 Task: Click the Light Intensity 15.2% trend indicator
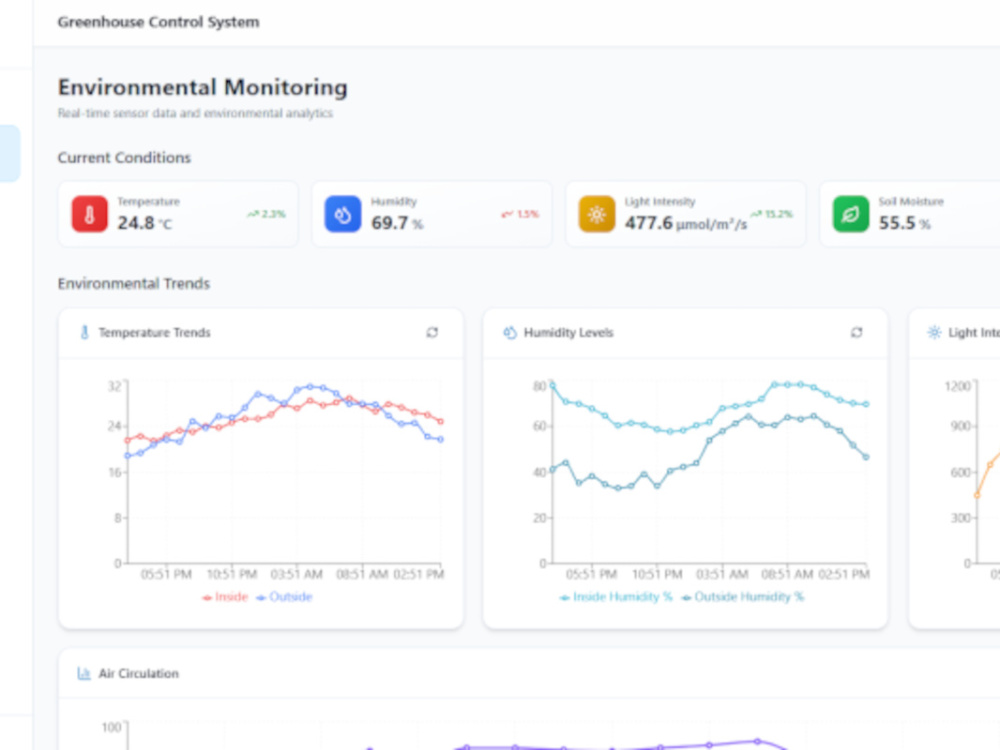click(x=772, y=214)
